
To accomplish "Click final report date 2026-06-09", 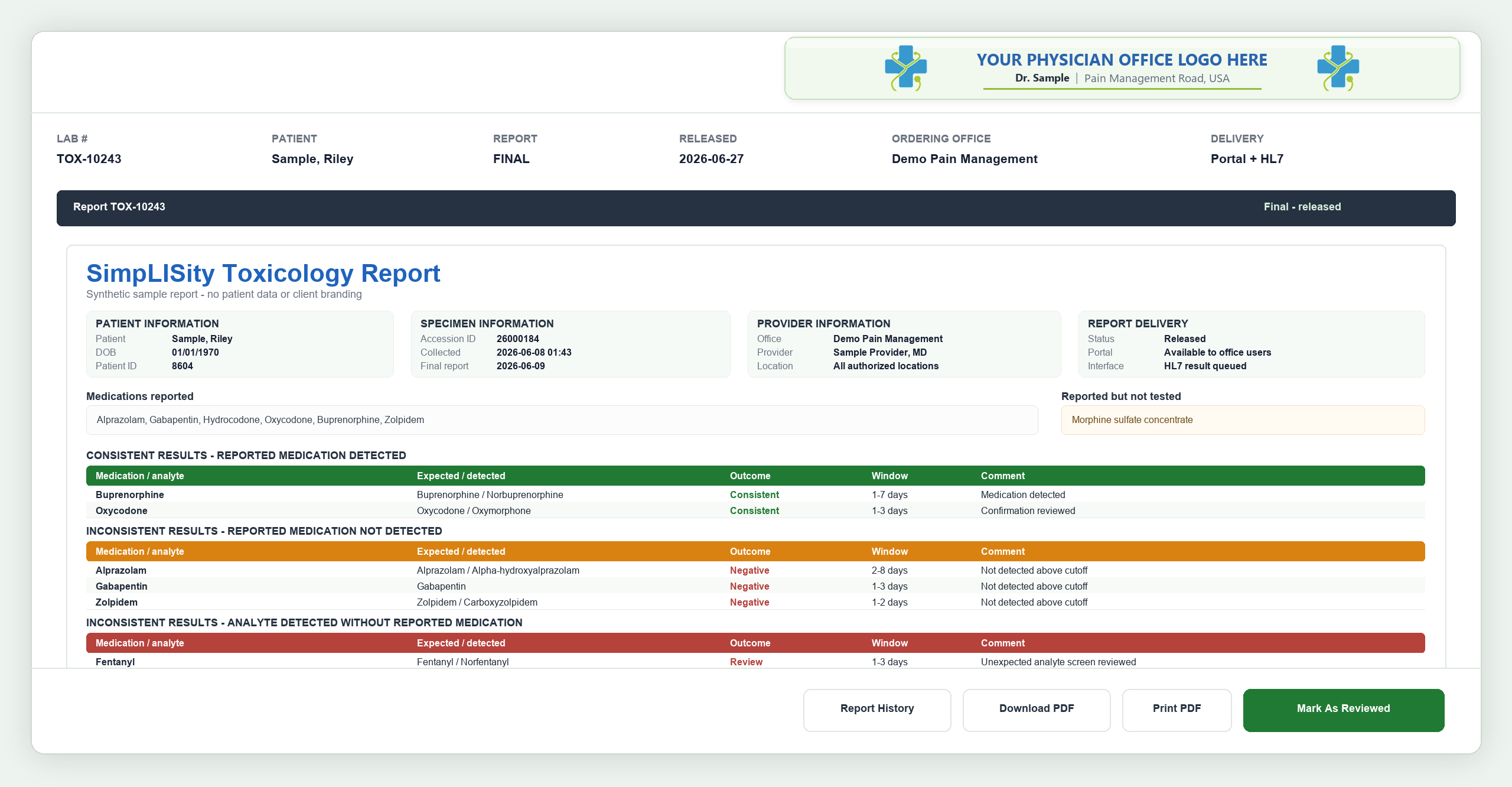I will [521, 366].
